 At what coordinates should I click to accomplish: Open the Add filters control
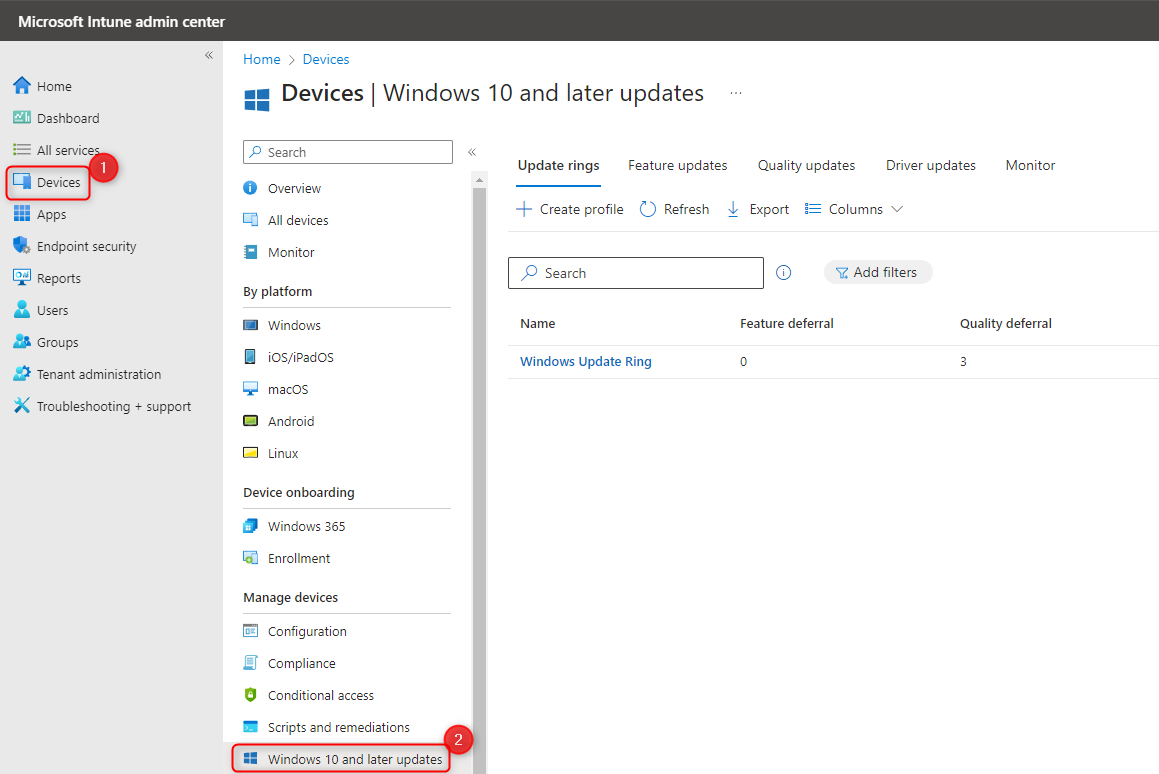tap(878, 271)
